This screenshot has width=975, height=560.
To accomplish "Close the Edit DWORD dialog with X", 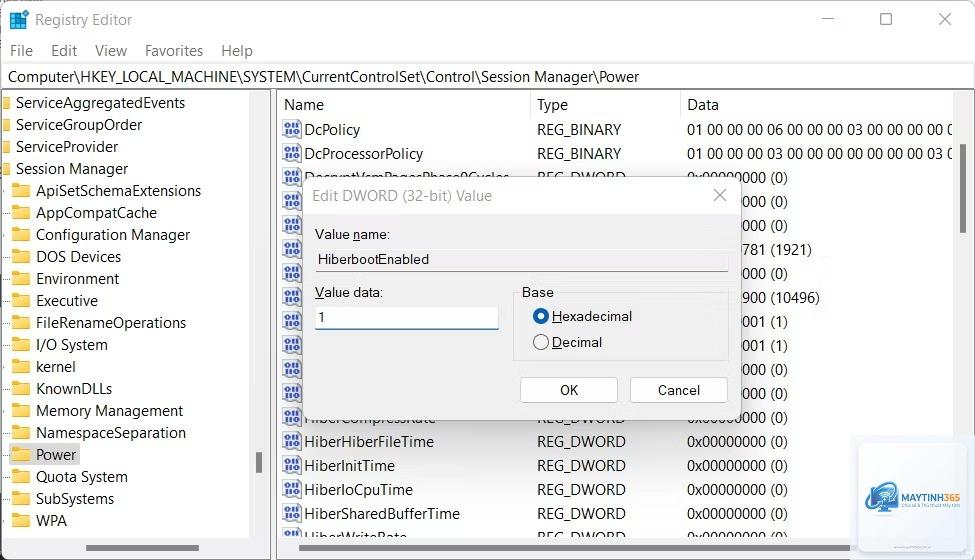I will [719, 195].
